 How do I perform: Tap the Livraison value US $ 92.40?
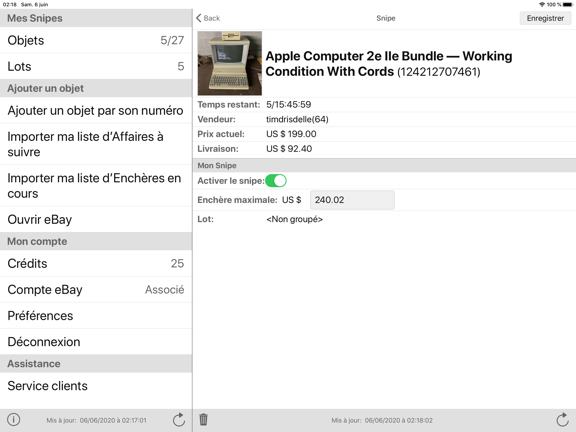[289, 149]
